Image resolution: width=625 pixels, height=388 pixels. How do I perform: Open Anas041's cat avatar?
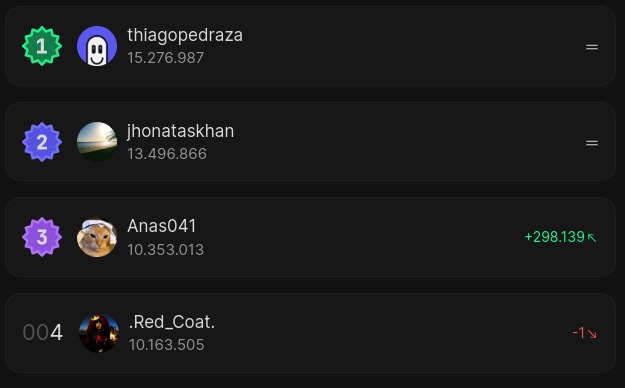[x=97, y=237]
